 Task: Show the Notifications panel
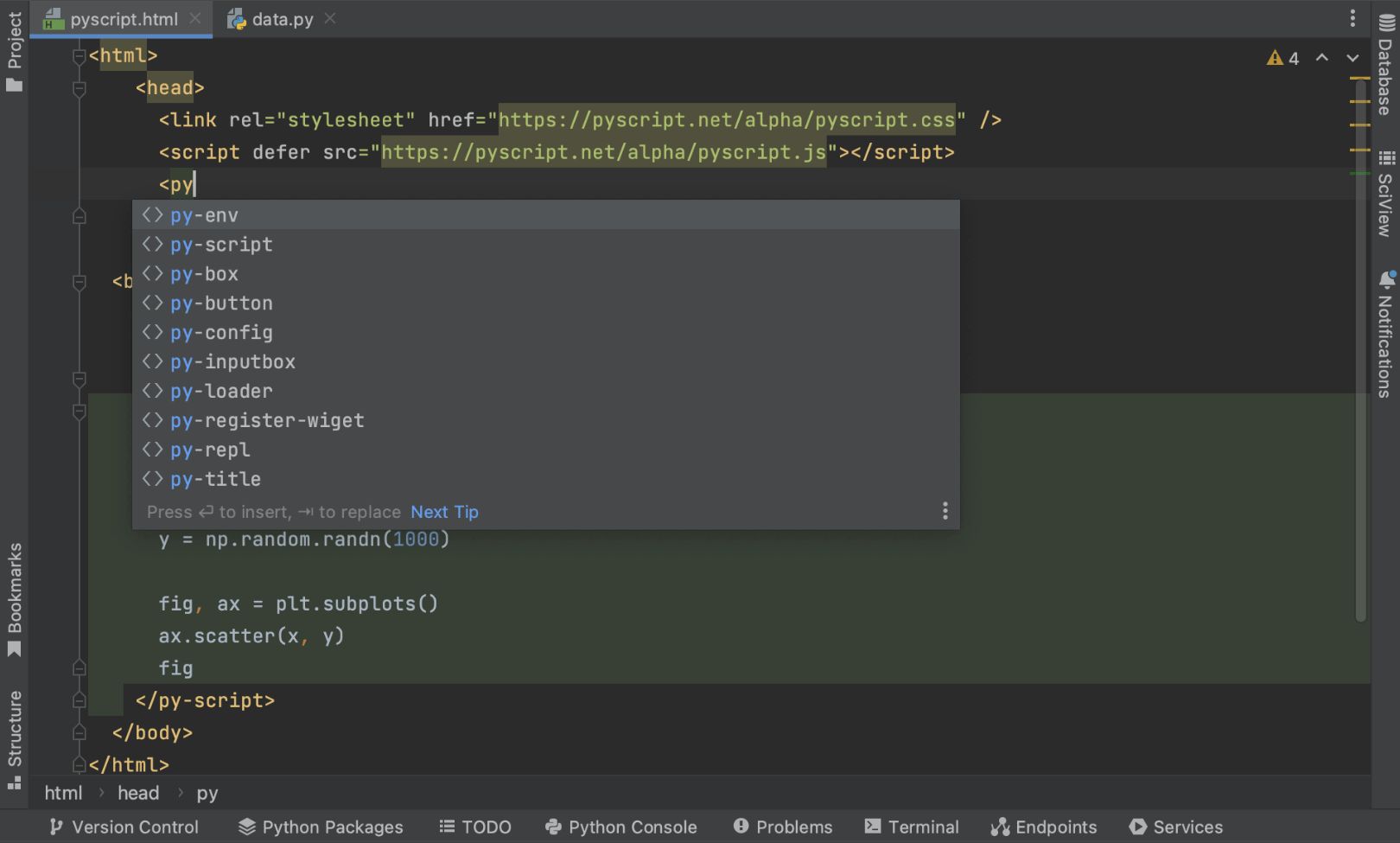point(1385,335)
